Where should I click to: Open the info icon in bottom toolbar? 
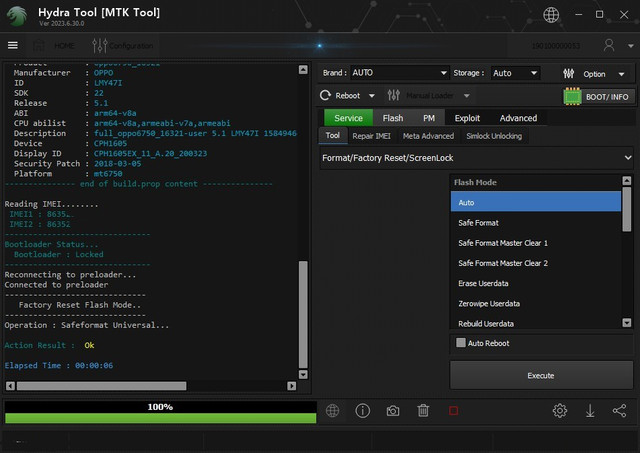tap(362, 411)
